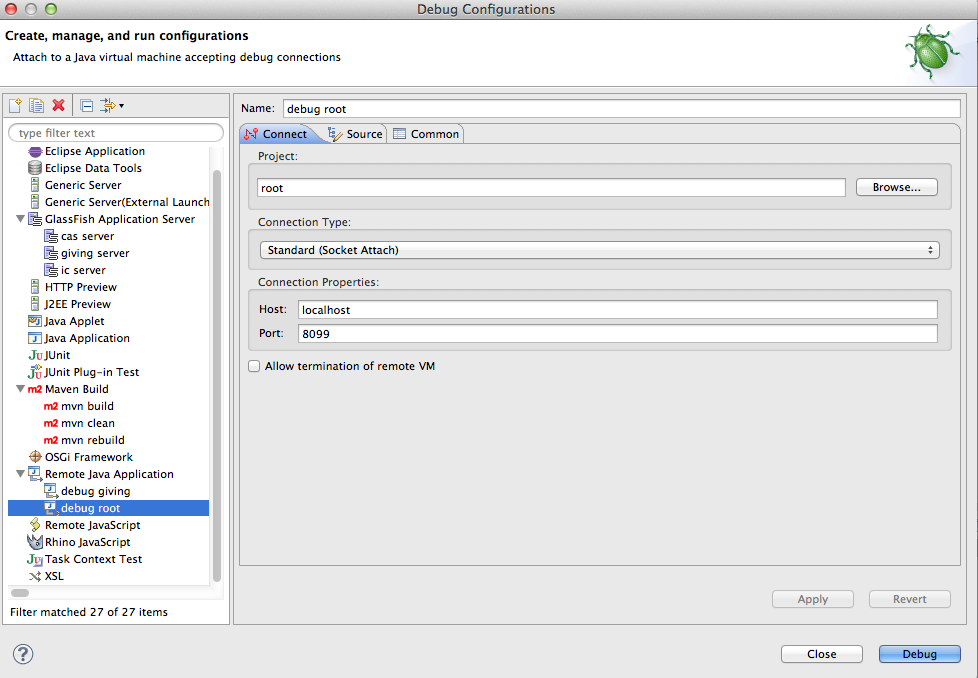Viewport: 978px width, 678px height.
Task: Collapse the GlassFish Application Server node
Action: [20, 219]
